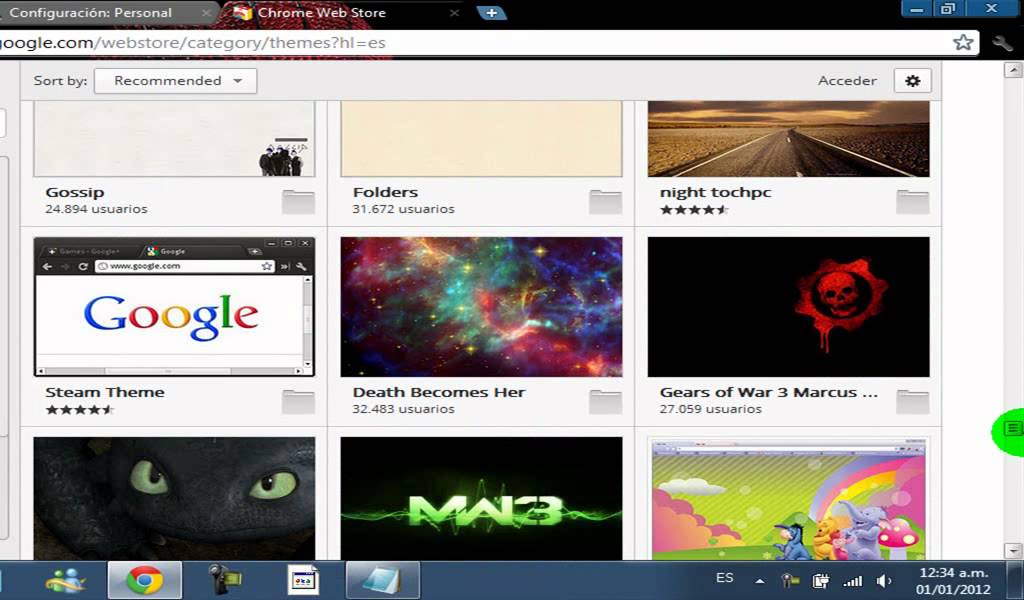Click the Folders theme preview image
This screenshot has width=1024, height=600.
[x=481, y=139]
